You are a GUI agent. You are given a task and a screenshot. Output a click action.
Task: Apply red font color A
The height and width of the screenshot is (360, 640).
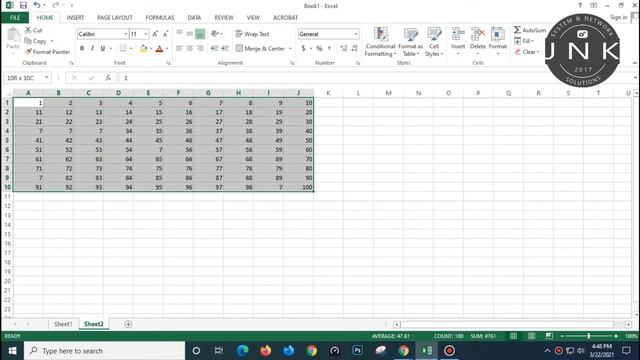tap(160, 49)
